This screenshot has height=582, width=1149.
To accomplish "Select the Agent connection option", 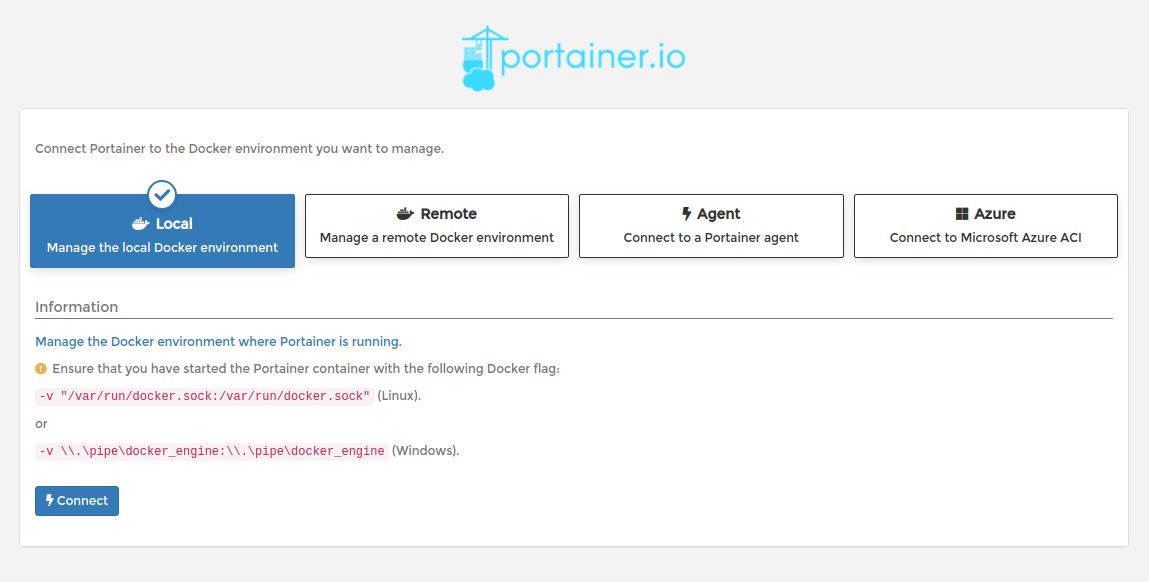I will pos(711,226).
